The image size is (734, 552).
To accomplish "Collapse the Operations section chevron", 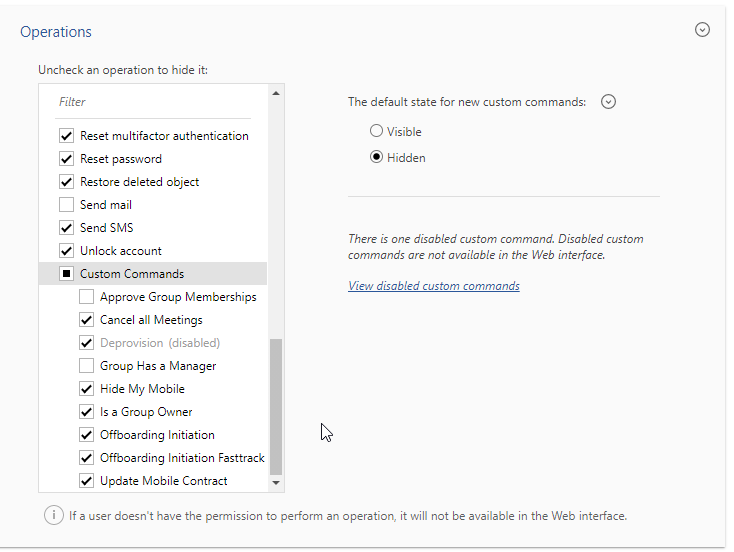I will [x=702, y=30].
